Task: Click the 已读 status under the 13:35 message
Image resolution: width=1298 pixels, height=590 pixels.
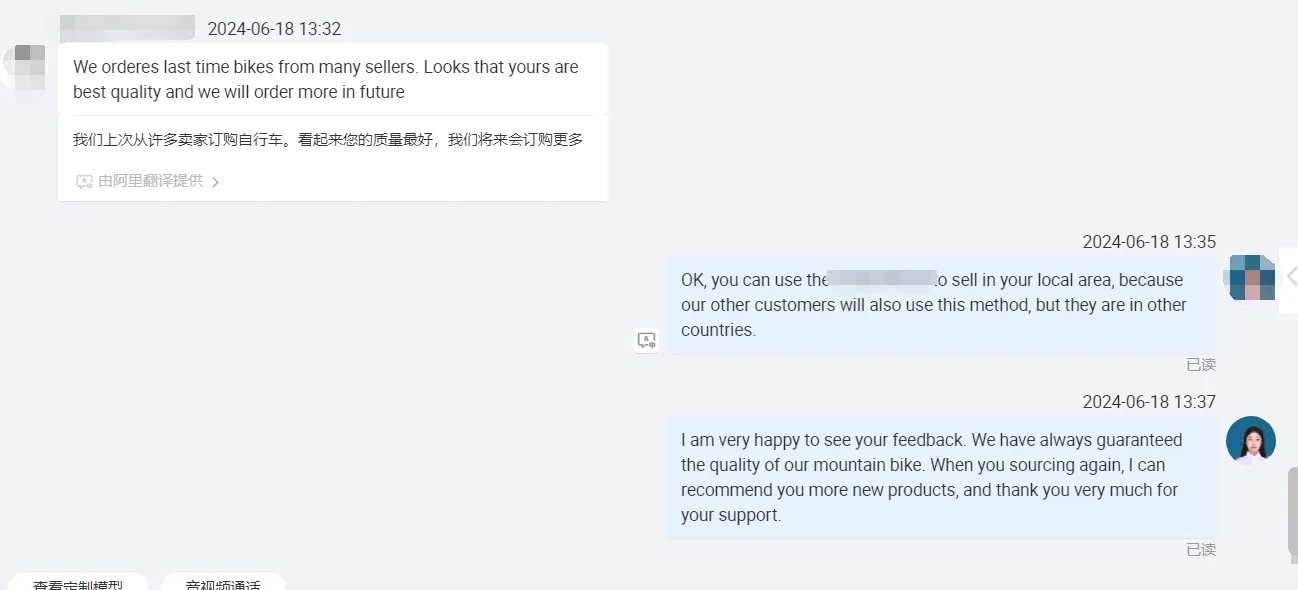Action: click(1200, 365)
